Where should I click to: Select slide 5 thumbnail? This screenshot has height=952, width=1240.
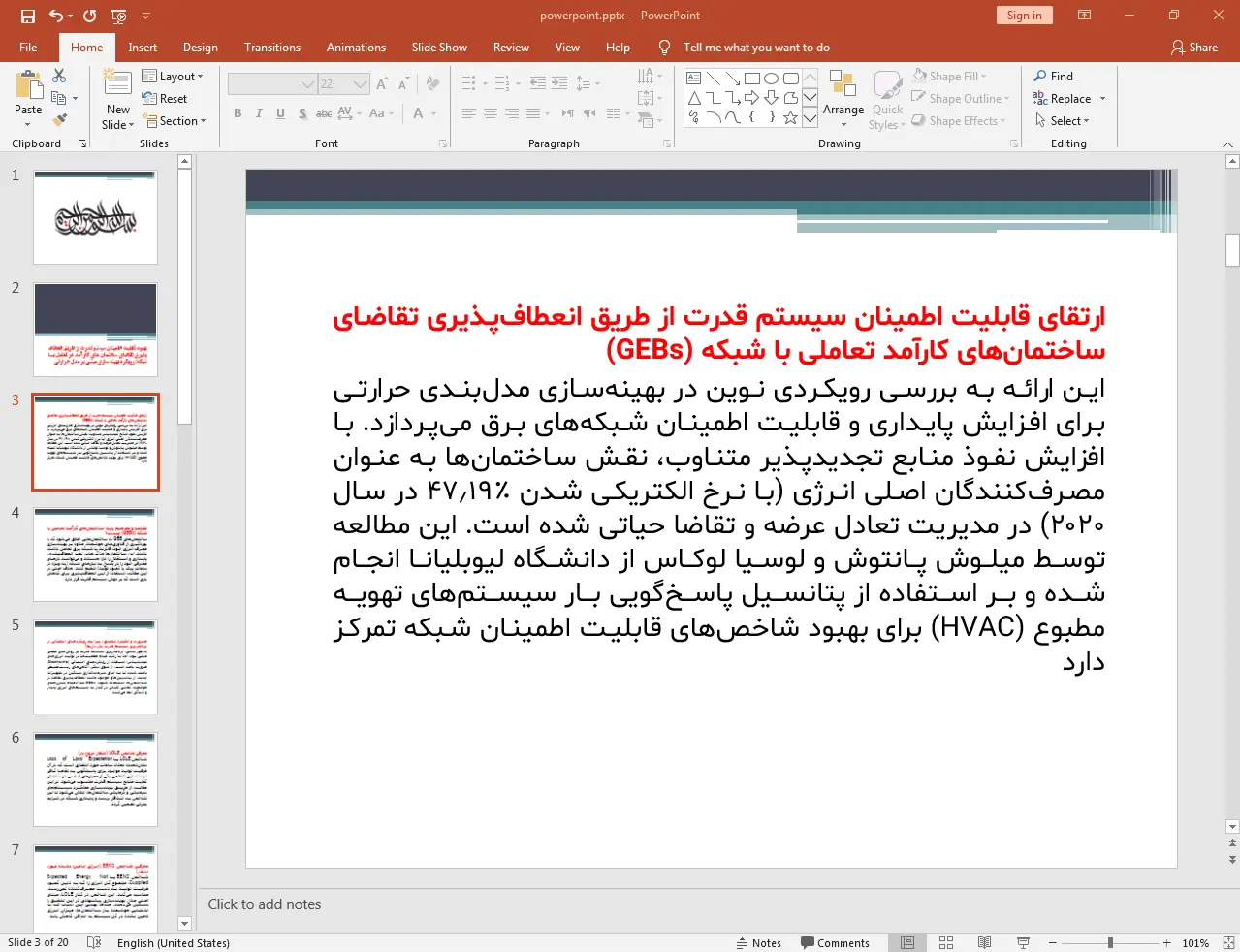tap(95, 668)
